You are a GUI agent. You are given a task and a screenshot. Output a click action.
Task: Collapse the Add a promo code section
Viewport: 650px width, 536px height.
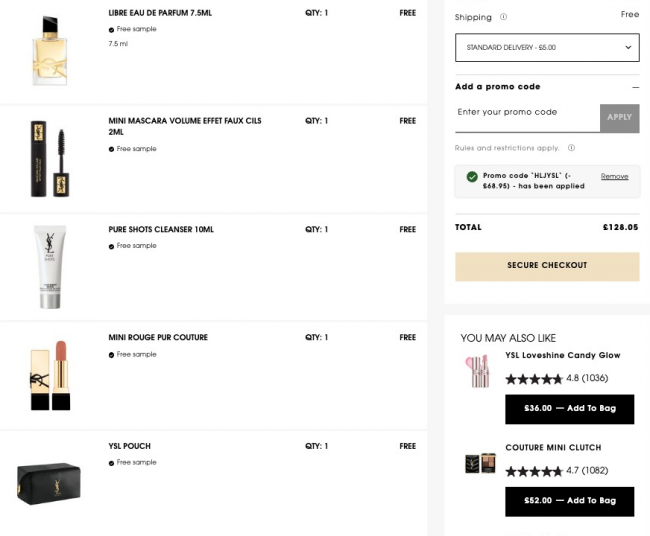(x=635, y=87)
